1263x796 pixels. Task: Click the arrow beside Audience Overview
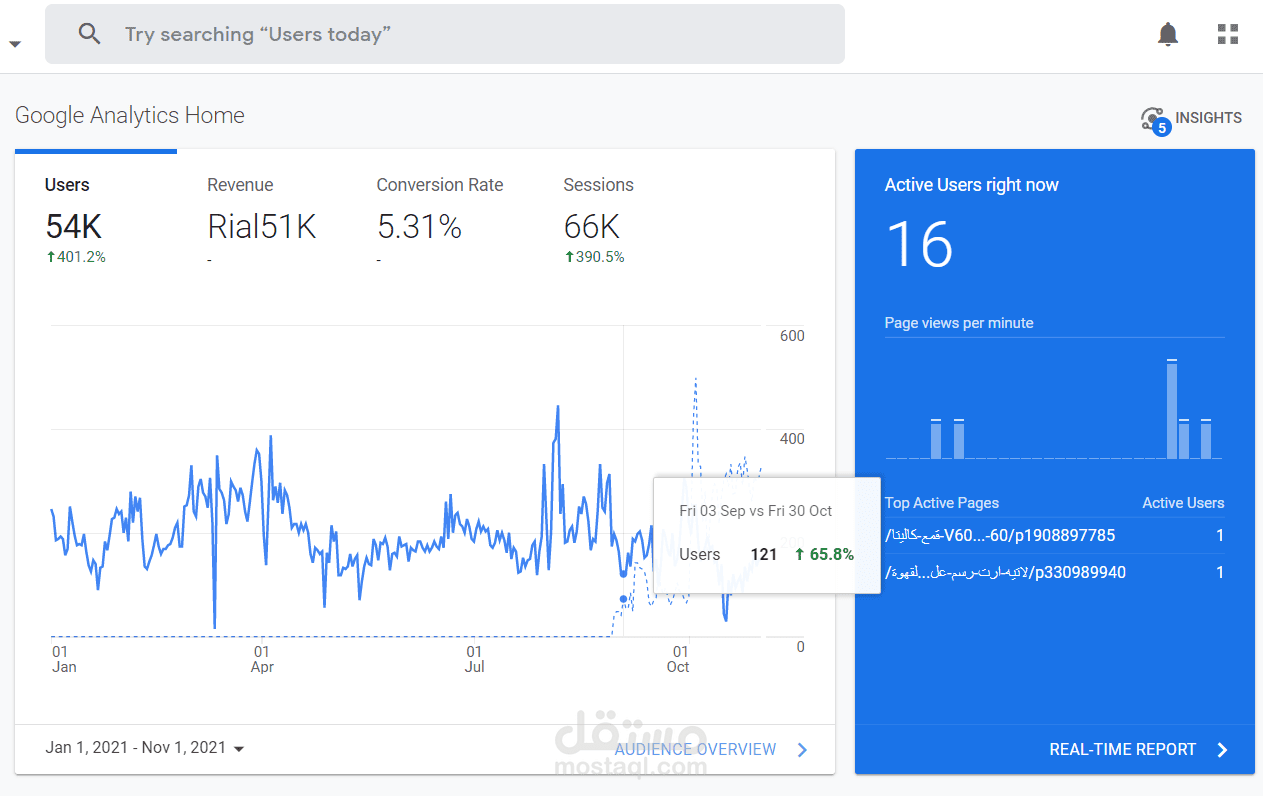[802, 750]
